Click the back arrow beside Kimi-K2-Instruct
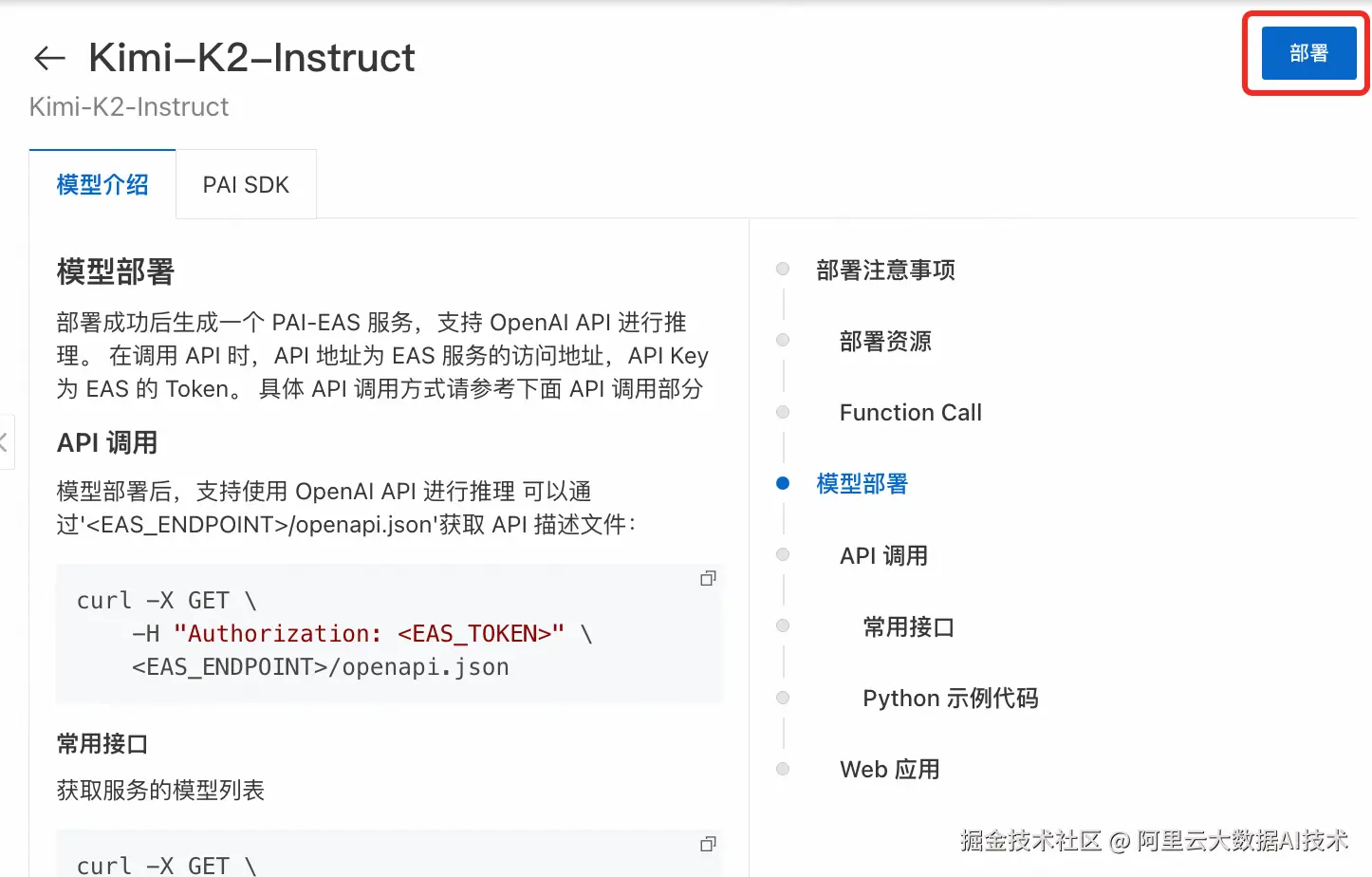Screen dimensions: 1372x877 pos(49,58)
